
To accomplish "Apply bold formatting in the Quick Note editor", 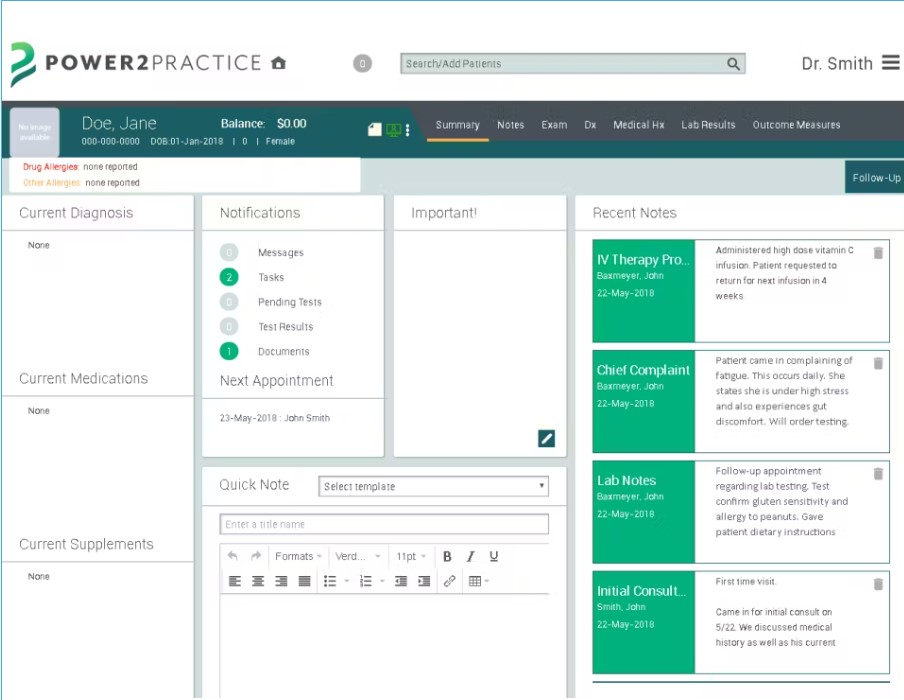I will (447, 556).
